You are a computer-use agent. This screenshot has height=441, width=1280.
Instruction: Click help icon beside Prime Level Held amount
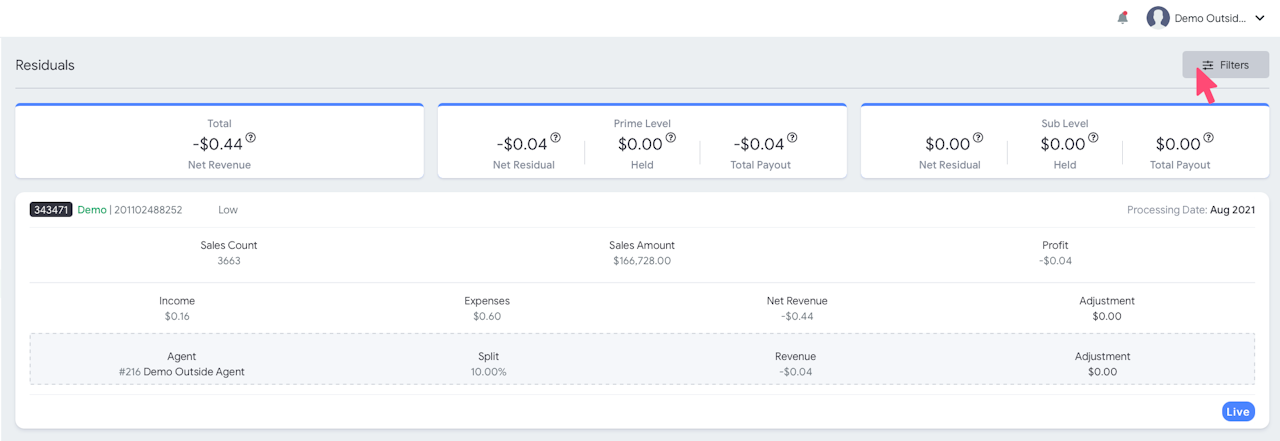pos(671,138)
